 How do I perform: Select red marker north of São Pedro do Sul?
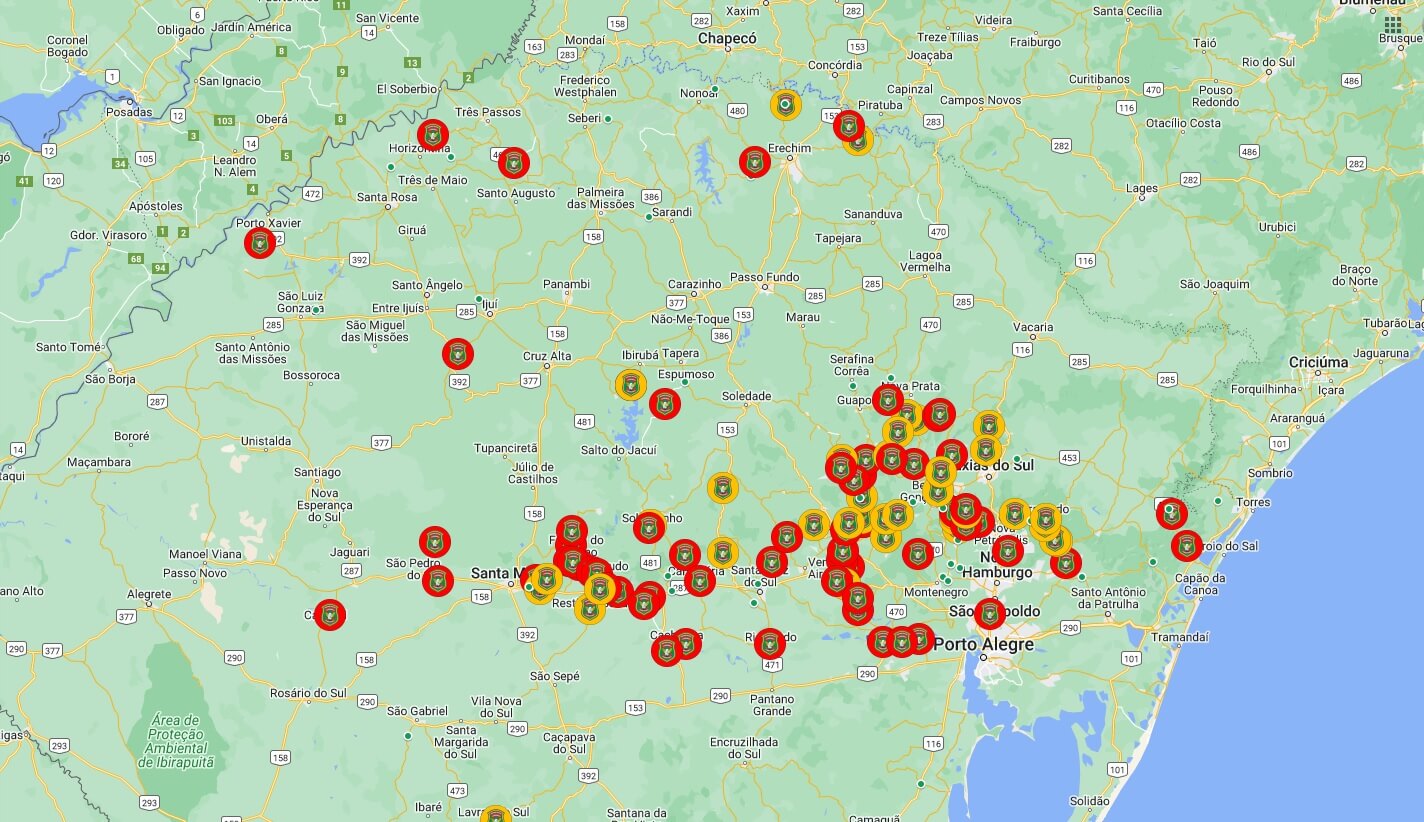point(435,542)
